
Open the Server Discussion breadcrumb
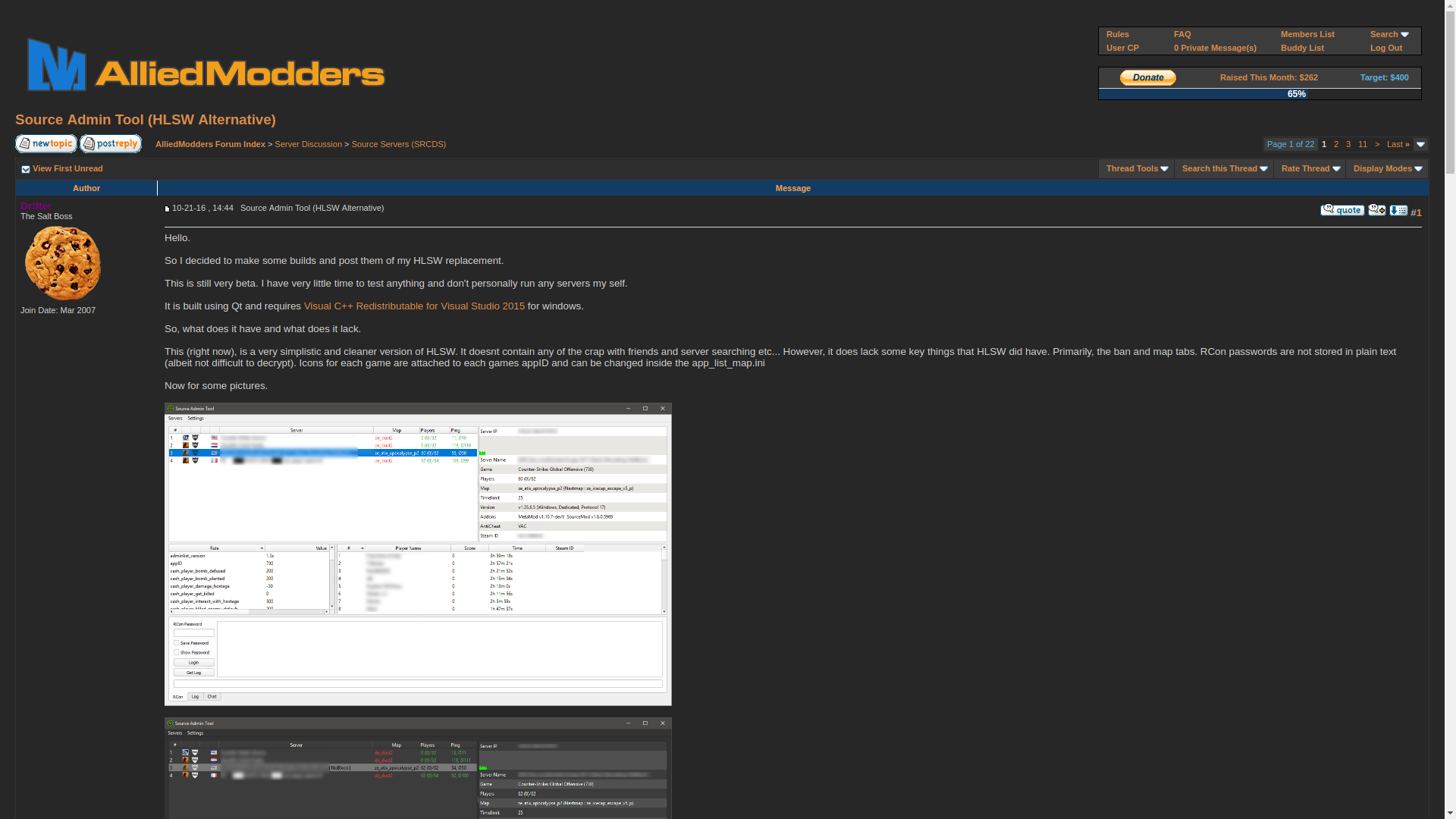click(x=308, y=144)
